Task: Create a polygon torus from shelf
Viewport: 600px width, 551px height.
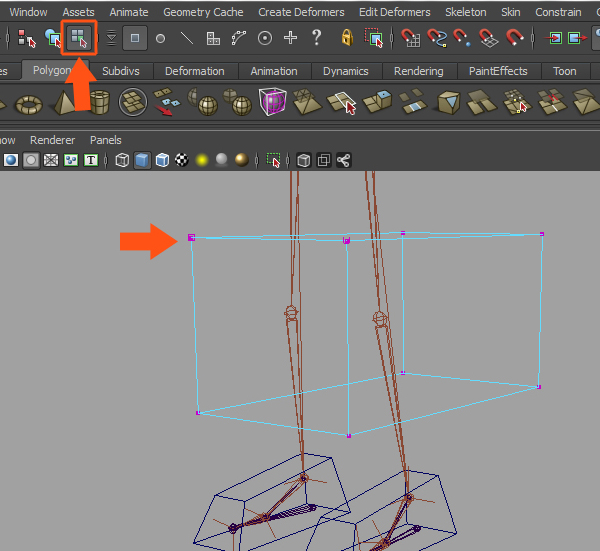Action: [x=29, y=104]
